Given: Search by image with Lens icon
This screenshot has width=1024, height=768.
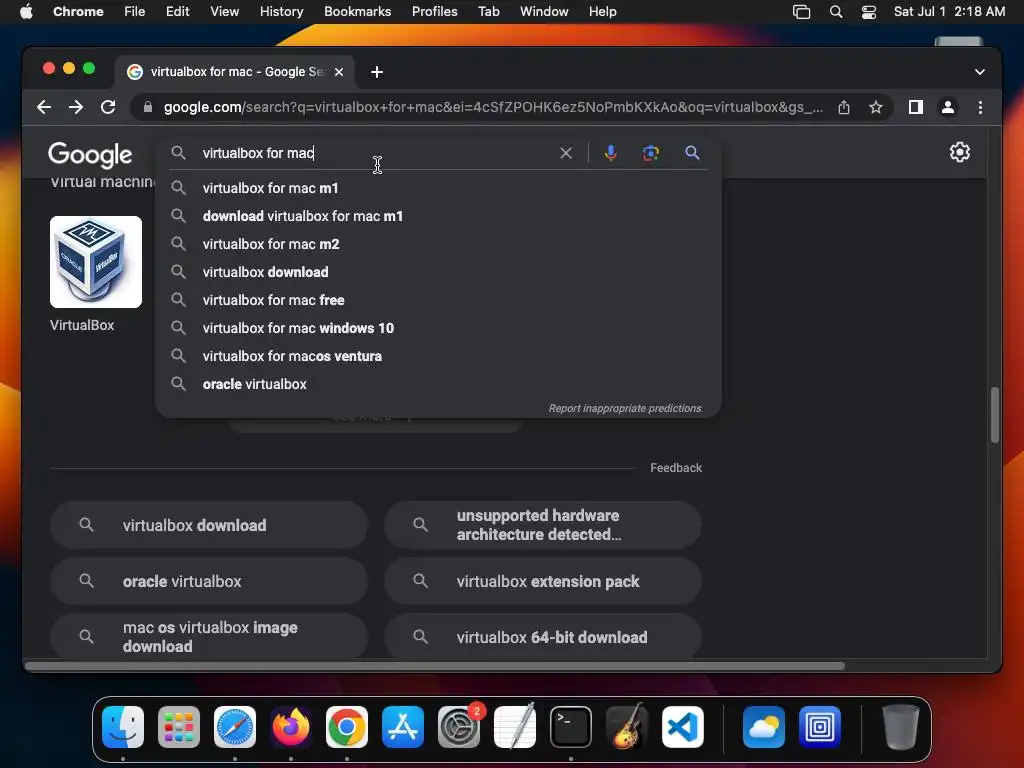Looking at the screenshot, I should [650, 153].
